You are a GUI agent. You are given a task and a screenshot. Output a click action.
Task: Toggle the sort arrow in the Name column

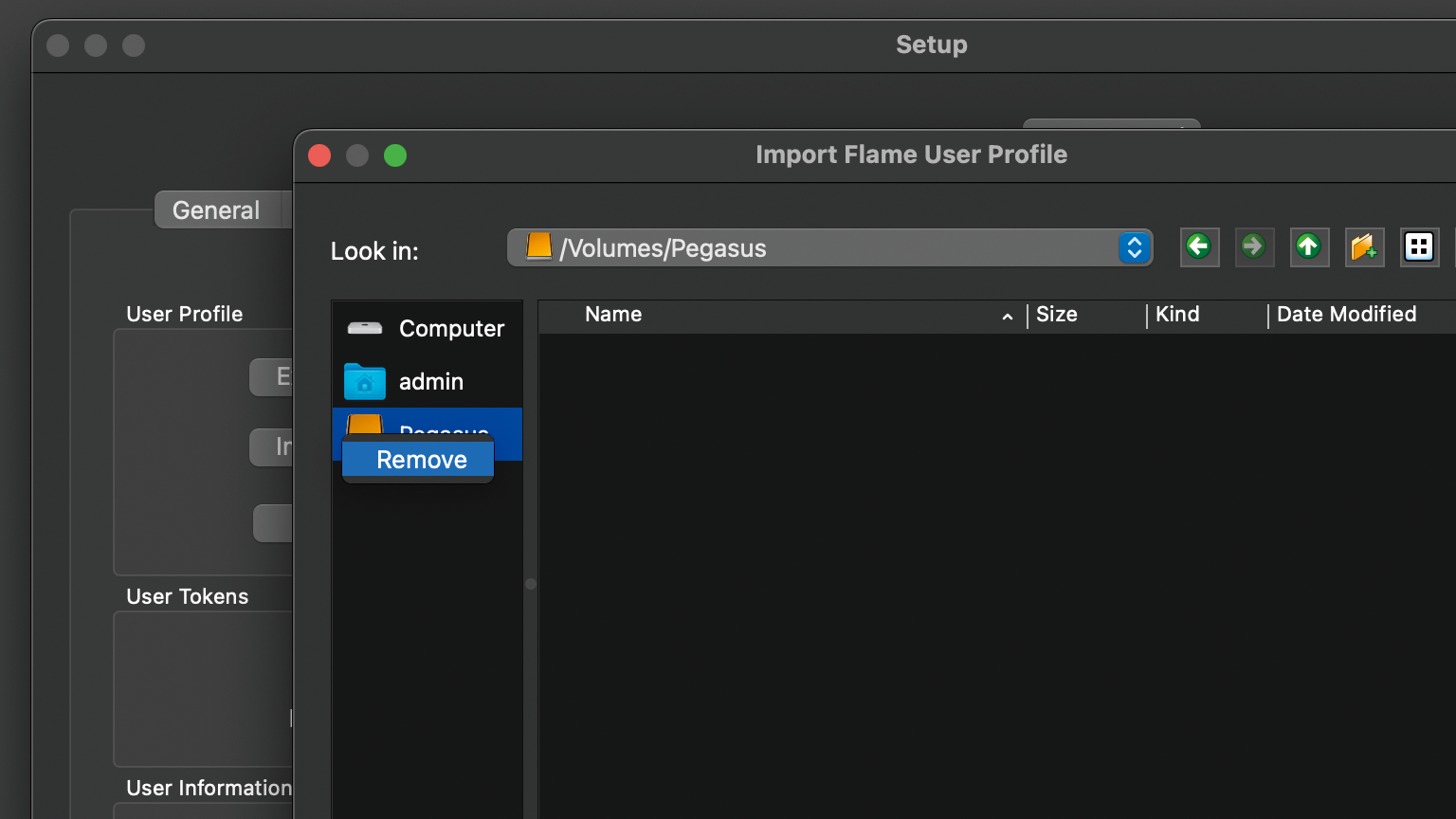click(1007, 317)
